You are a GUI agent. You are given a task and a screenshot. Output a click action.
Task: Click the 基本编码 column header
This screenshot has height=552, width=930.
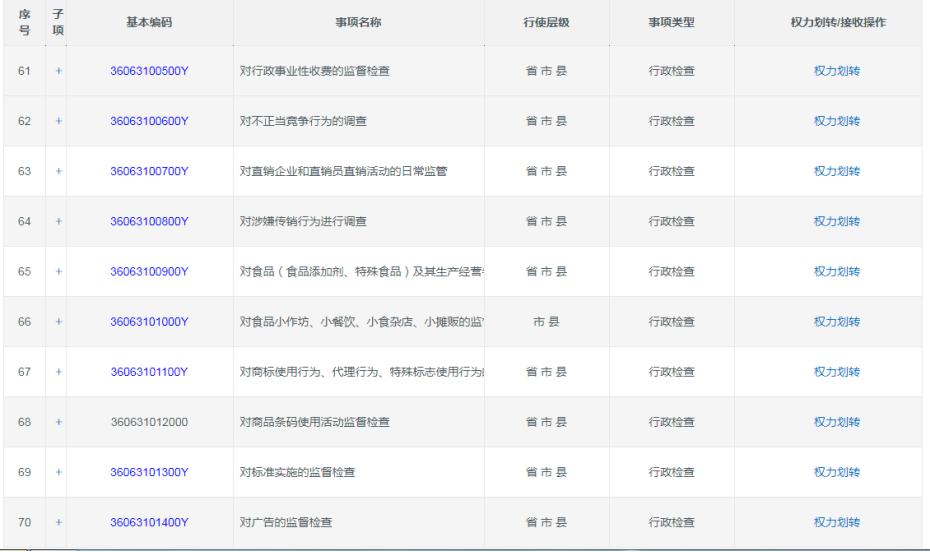coord(149,22)
